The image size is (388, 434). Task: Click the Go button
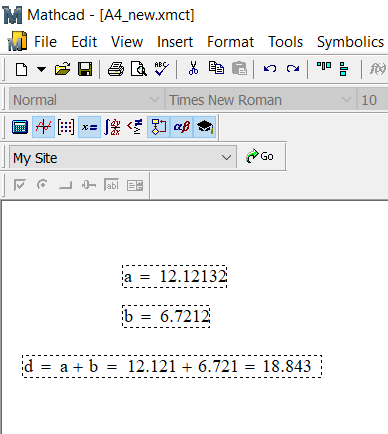coord(260,156)
